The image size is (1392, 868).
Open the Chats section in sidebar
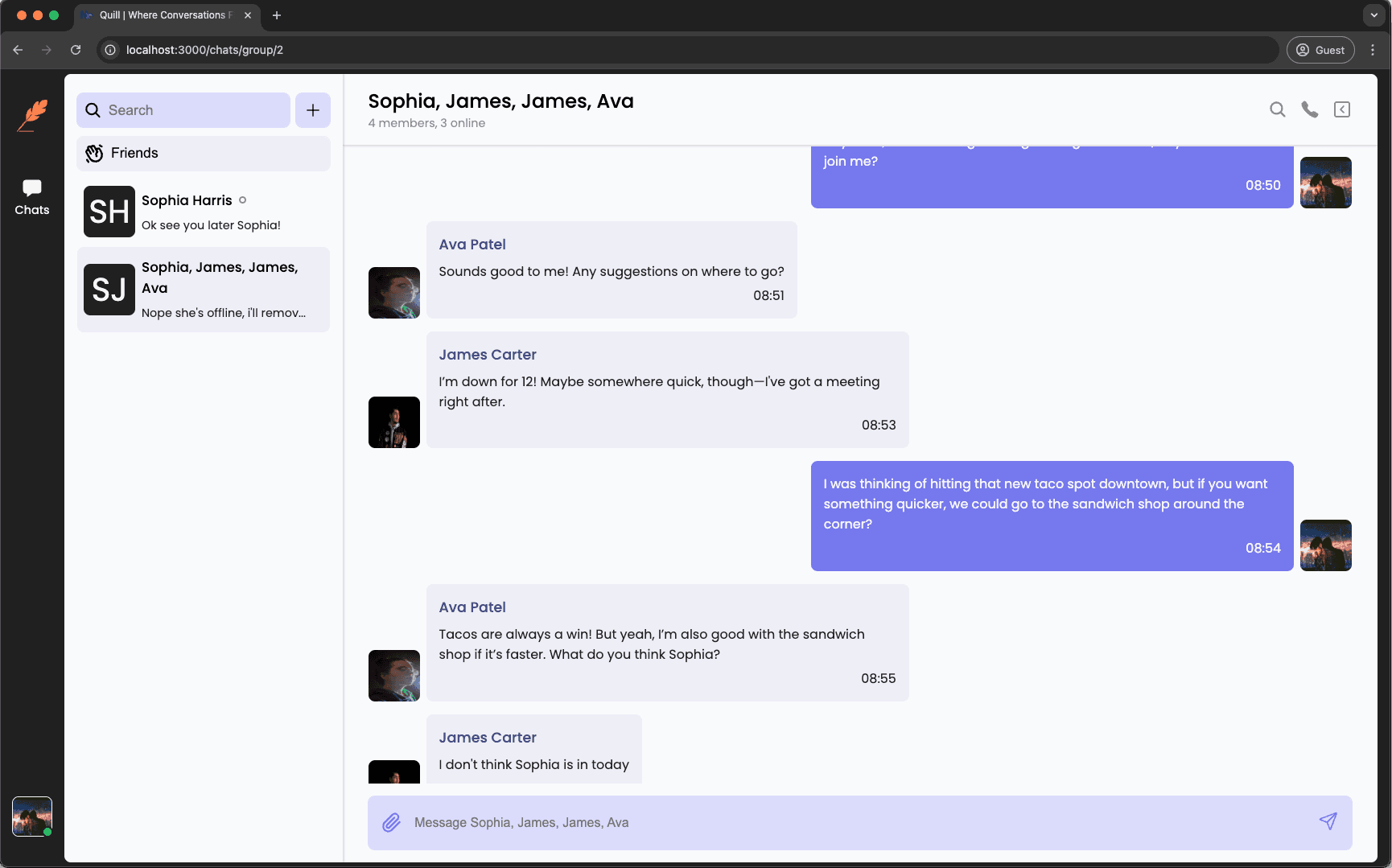point(32,197)
